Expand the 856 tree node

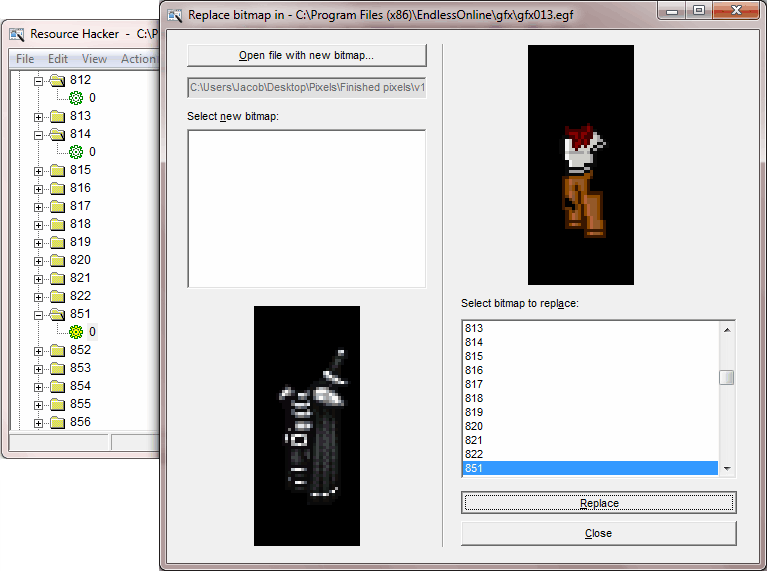click(x=38, y=424)
